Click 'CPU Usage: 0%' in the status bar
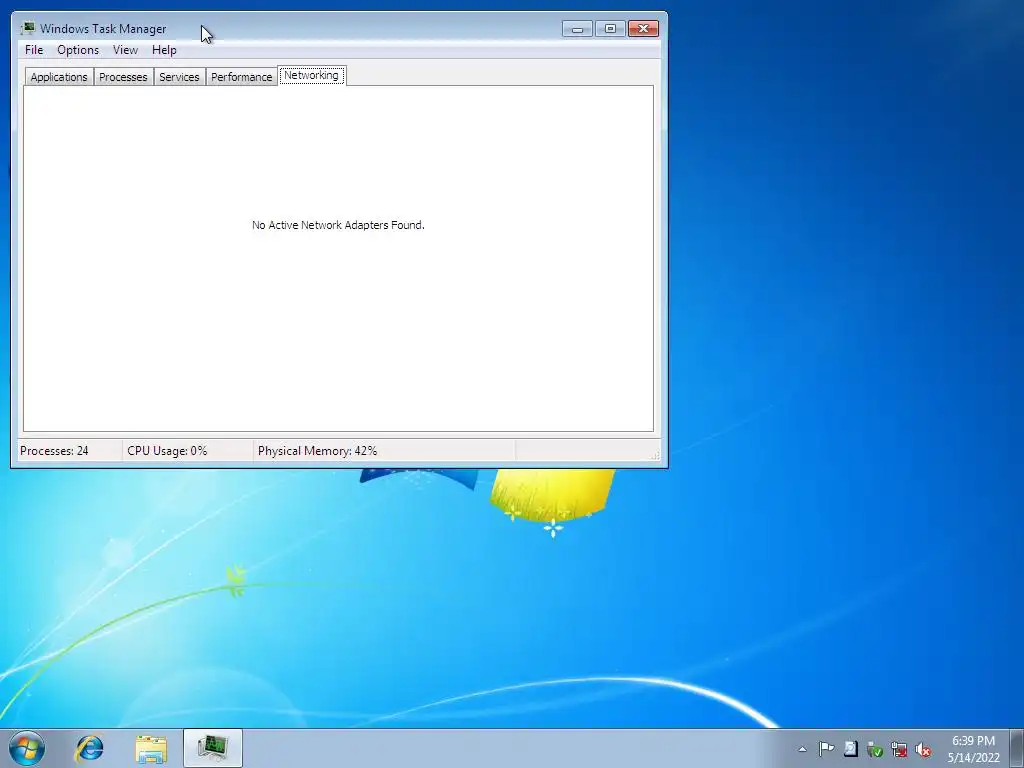The width and height of the screenshot is (1024, 768). pos(167,451)
